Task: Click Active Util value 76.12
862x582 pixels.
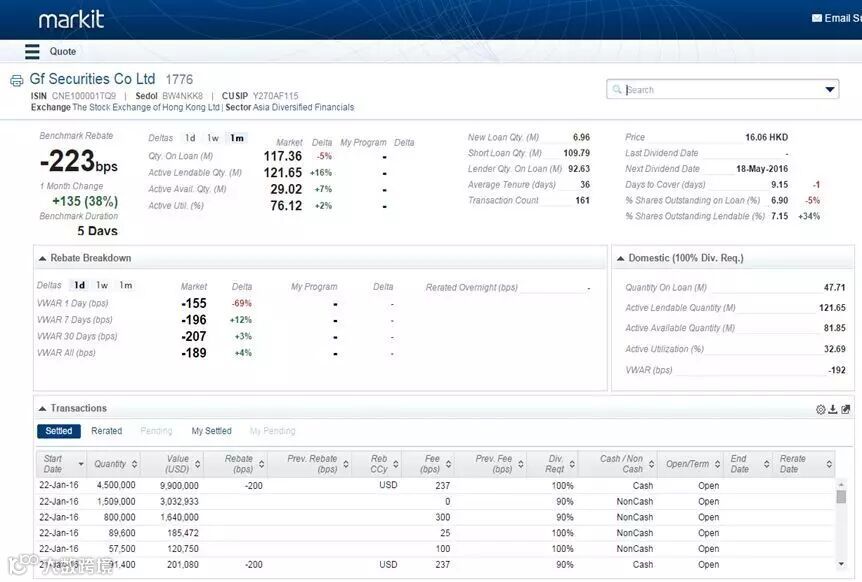Action: [x=286, y=206]
